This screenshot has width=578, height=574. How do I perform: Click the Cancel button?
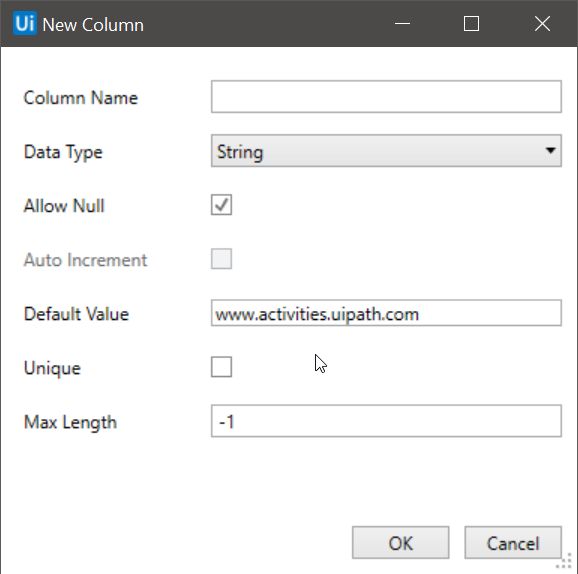(x=513, y=543)
